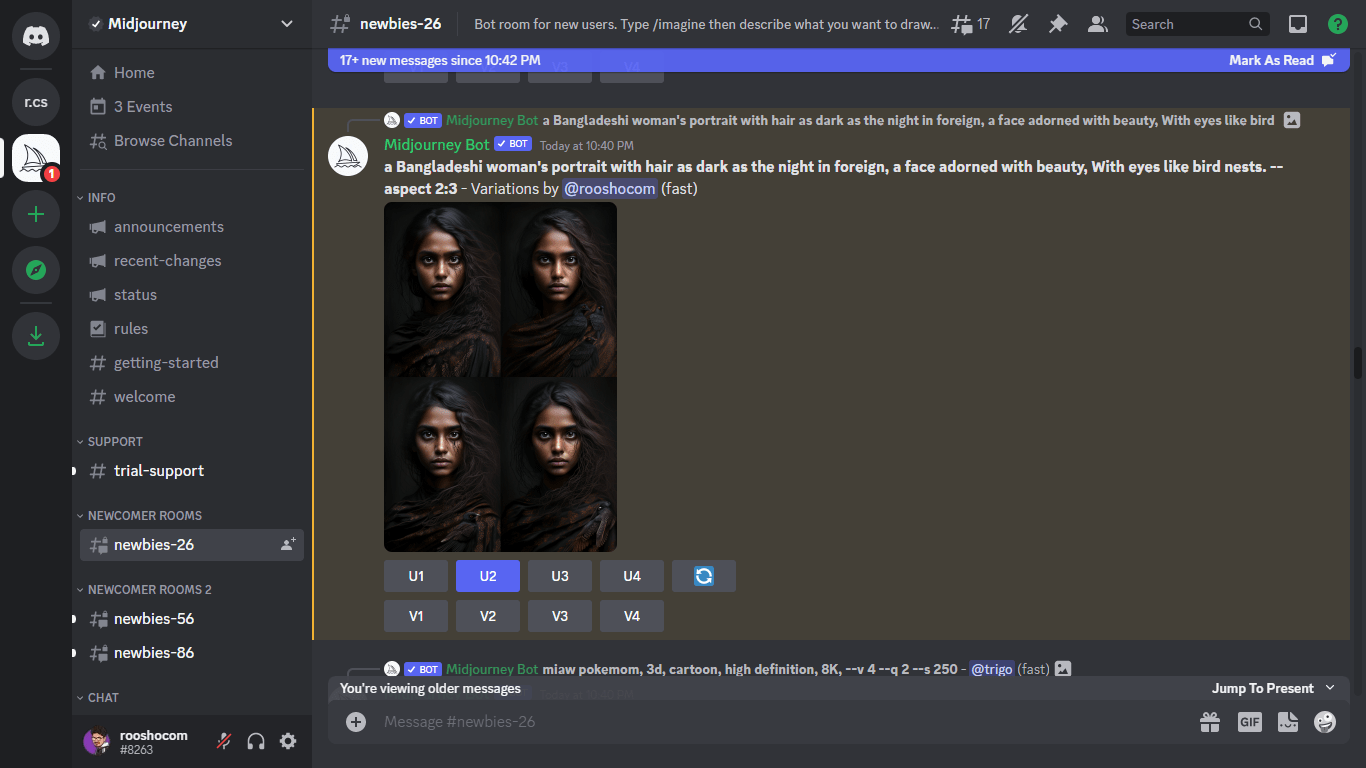The width and height of the screenshot is (1366, 768).
Task: Click the Download Apps icon
Action: point(36,335)
